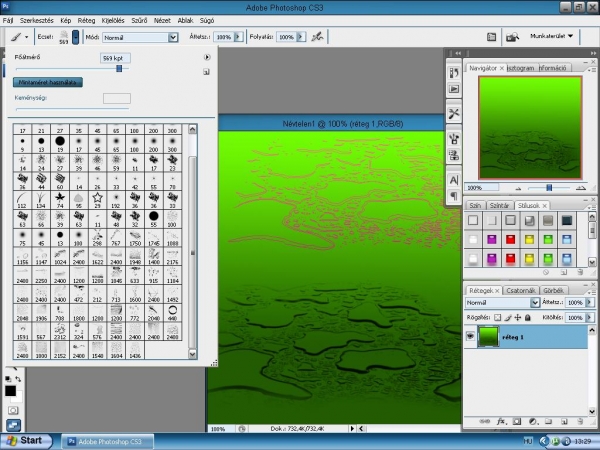This screenshot has width=600, height=450.
Task: Click the Főátmérő 569 kpt field
Action: pos(115,58)
